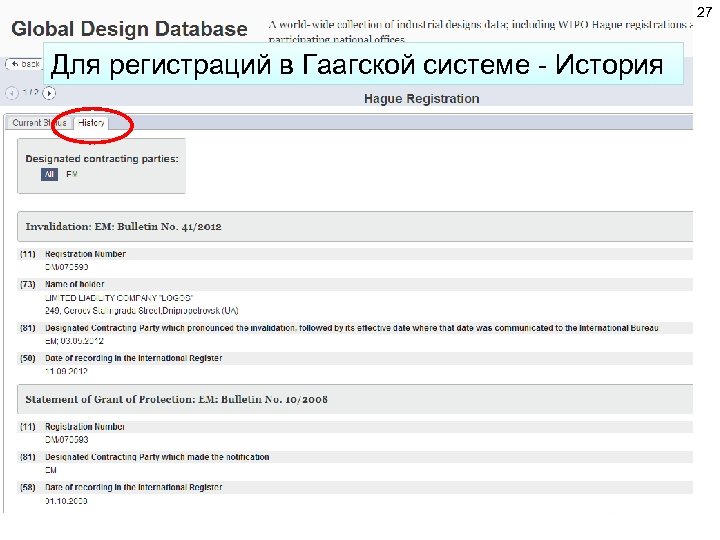720x540 pixels.
Task: Open the History tab
Action: (x=91, y=123)
